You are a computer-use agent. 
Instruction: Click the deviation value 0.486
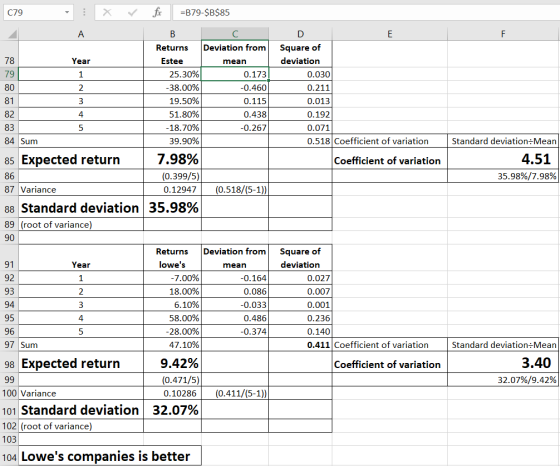(x=235, y=318)
